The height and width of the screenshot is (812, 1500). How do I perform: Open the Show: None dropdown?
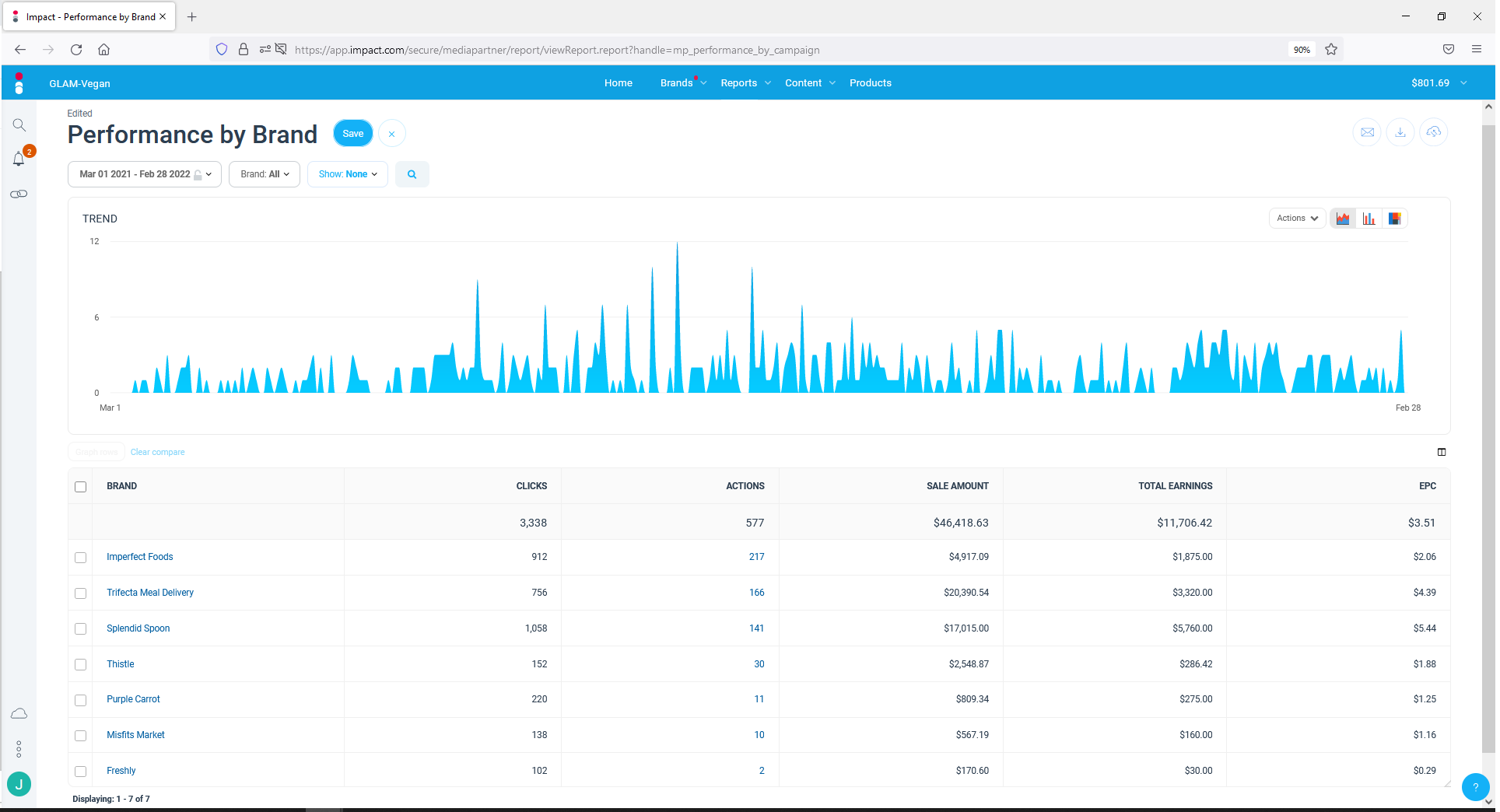348,174
